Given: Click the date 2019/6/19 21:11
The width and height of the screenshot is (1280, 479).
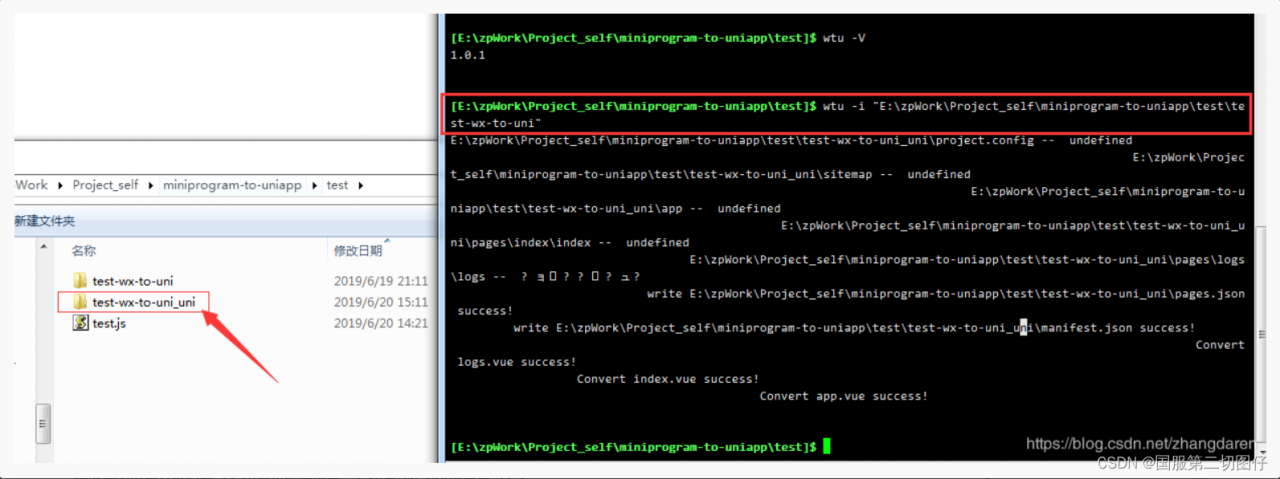Looking at the screenshot, I should point(381,281).
